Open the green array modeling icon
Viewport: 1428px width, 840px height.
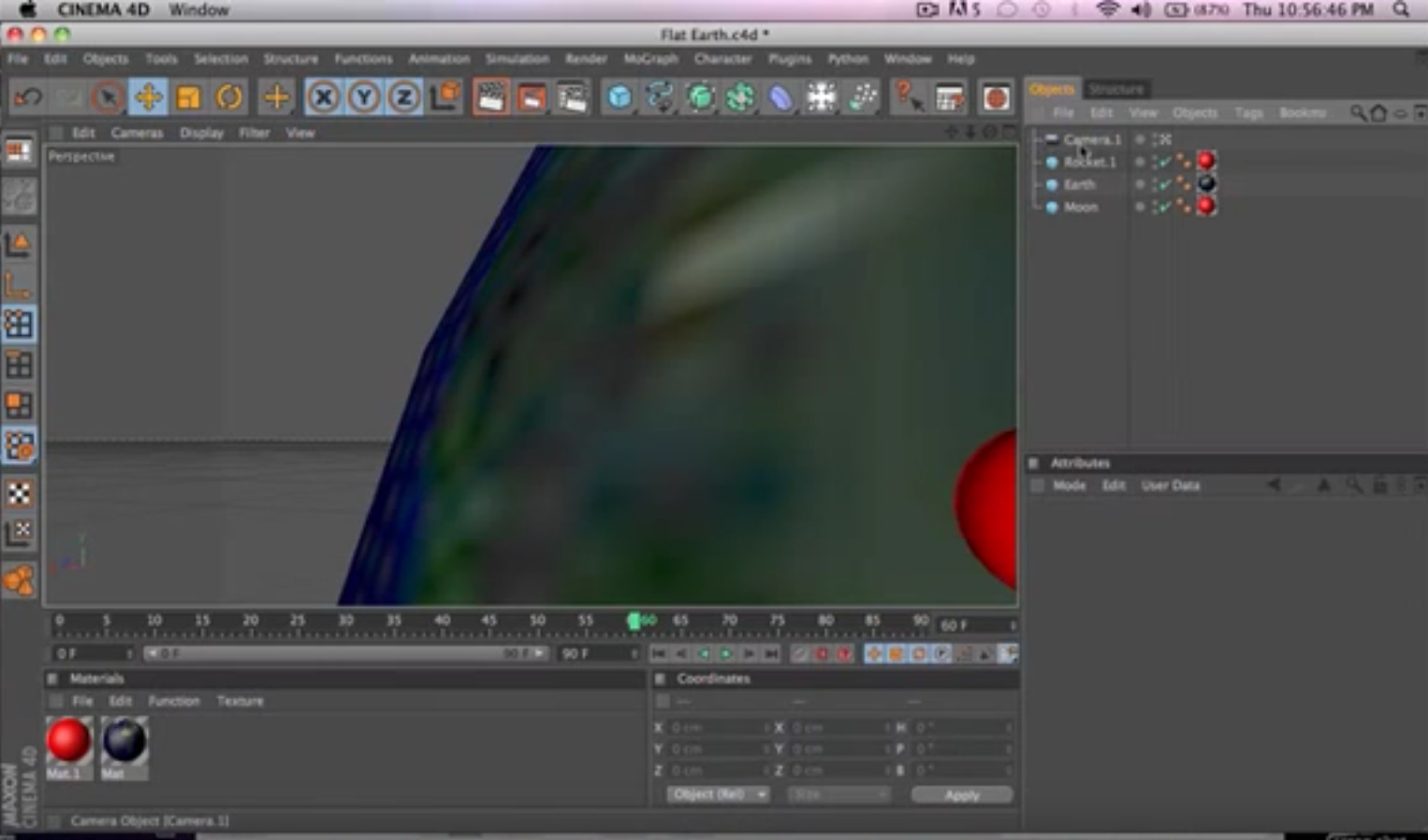click(x=740, y=97)
